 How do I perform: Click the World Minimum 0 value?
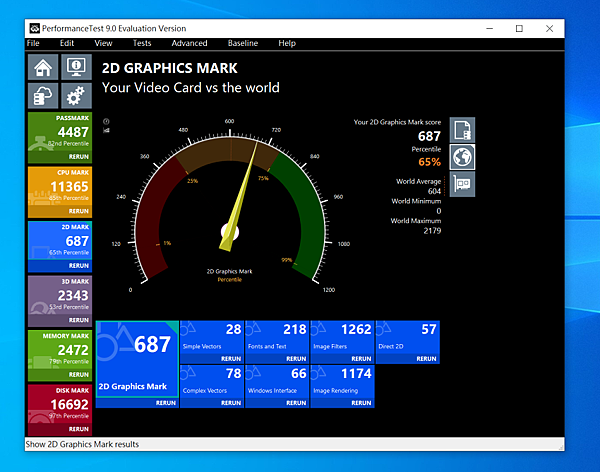439,211
